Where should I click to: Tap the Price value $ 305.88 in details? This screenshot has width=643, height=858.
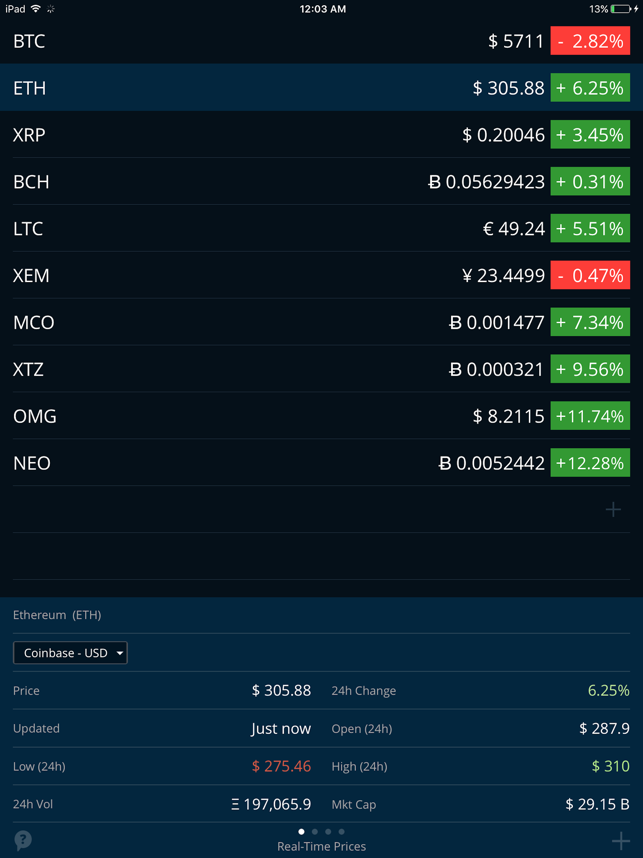click(281, 691)
